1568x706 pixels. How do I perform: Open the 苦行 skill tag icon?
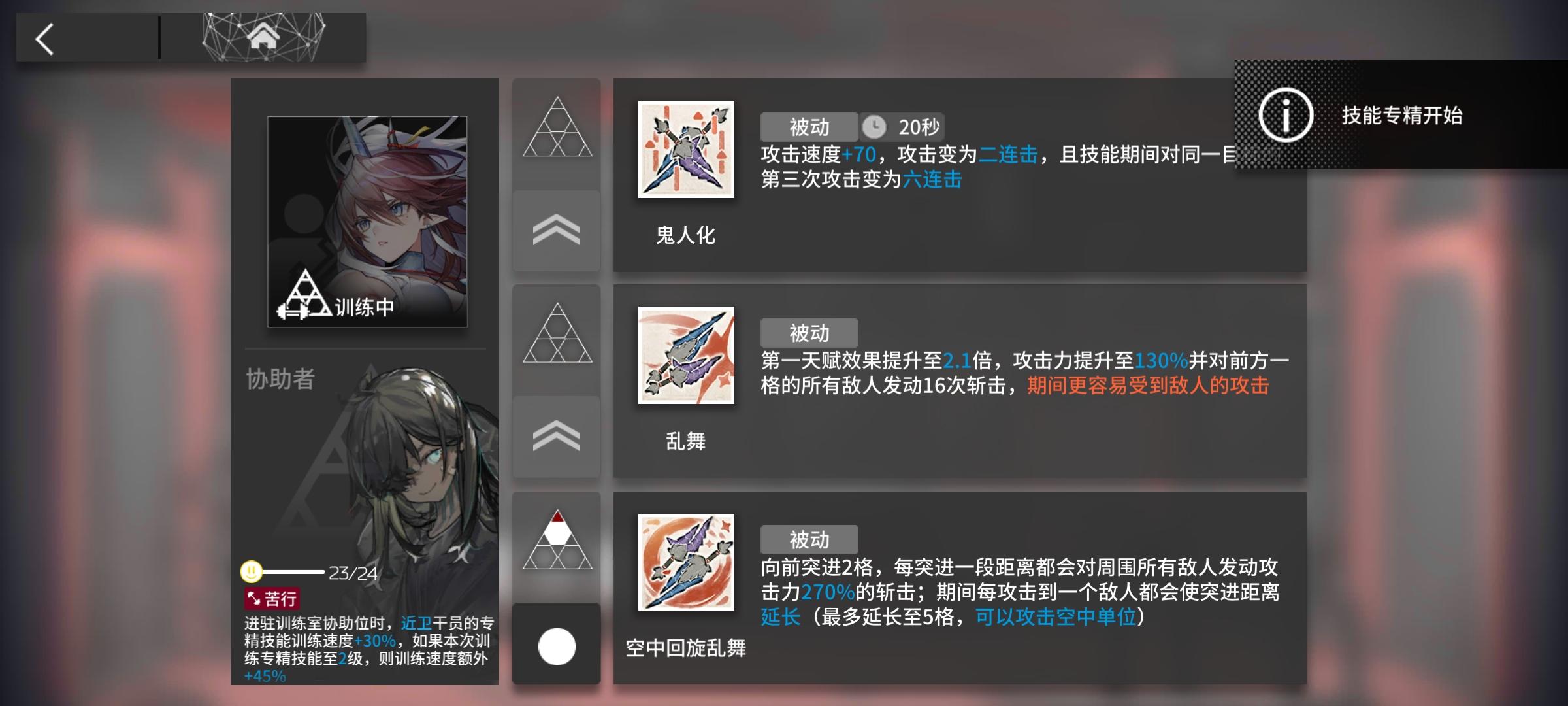click(272, 598)
